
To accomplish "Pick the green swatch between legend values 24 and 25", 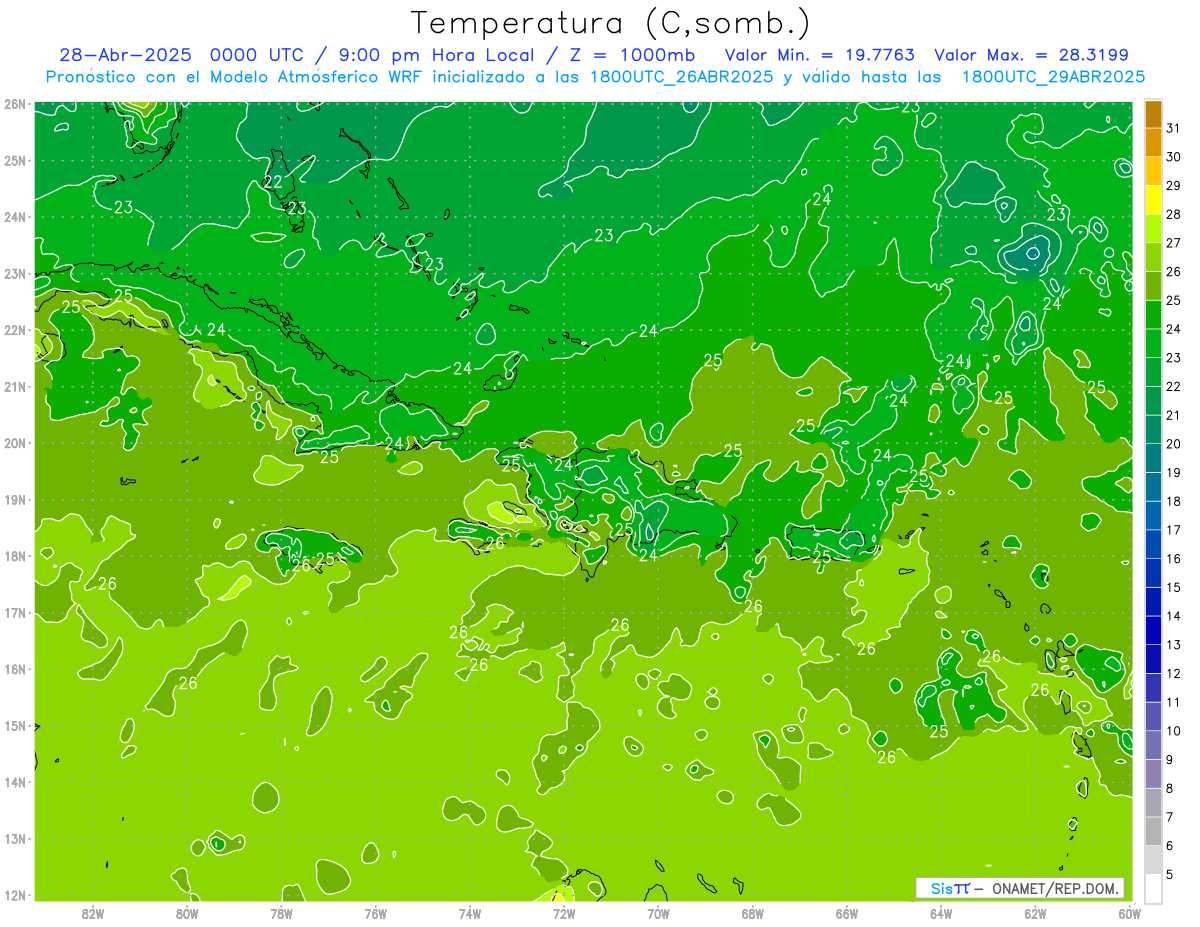I will click(x=1153, y=315).
